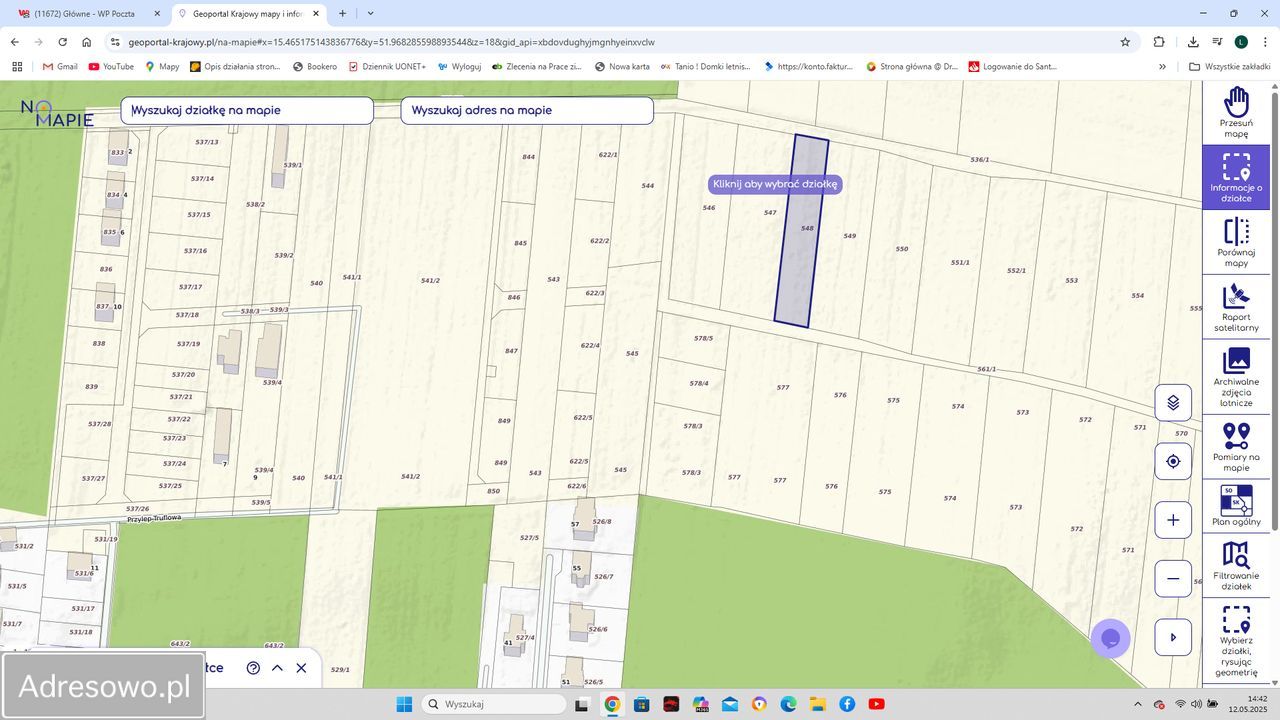Screen dimensions: 1280x720
Task: Open the Filtrowanie działek tool
Action: (1236, 566)
